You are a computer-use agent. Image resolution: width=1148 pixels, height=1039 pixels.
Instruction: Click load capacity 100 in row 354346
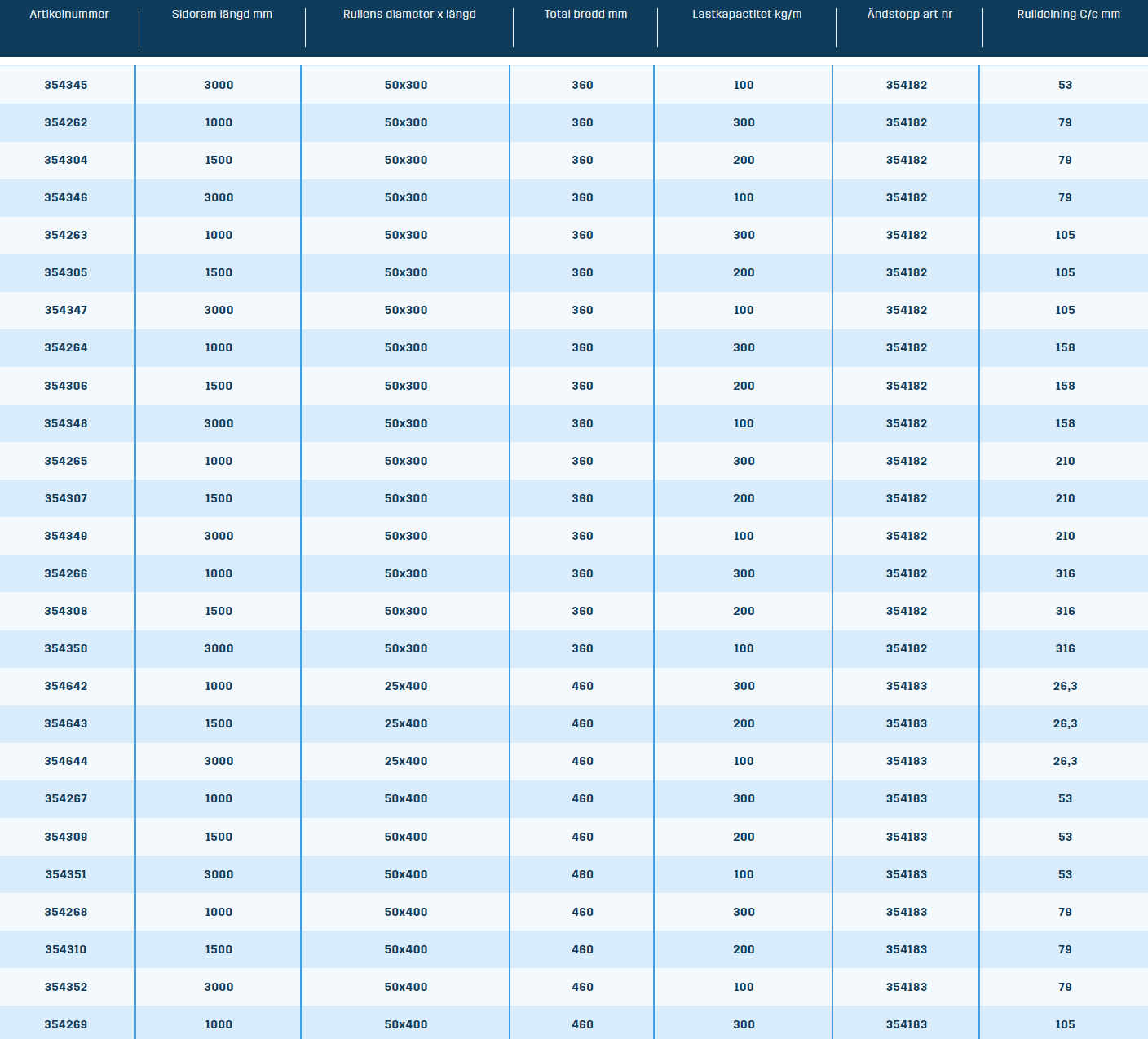click(744, 197)
